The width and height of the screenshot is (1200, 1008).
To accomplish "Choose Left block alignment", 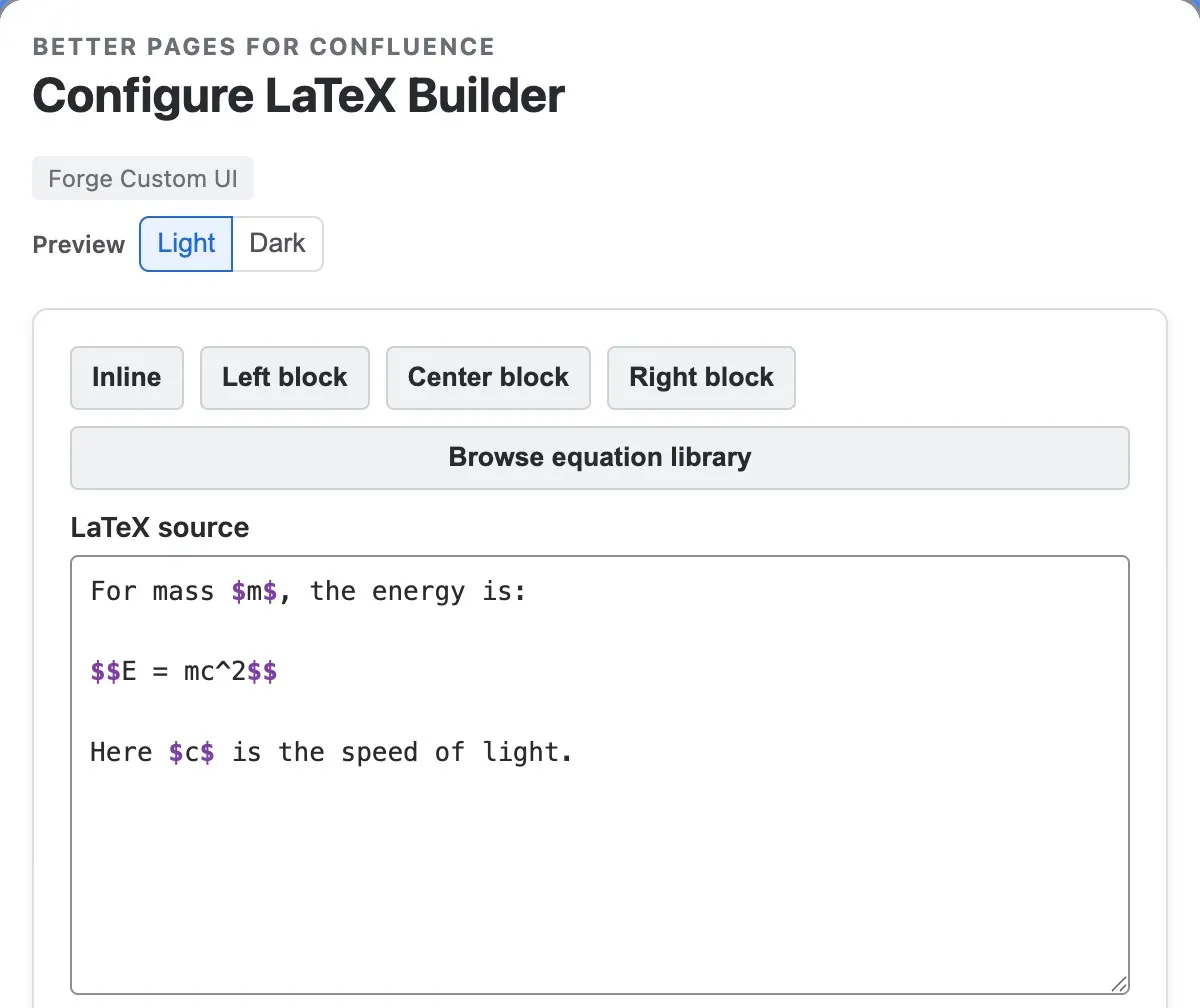I will coord(285,378).
